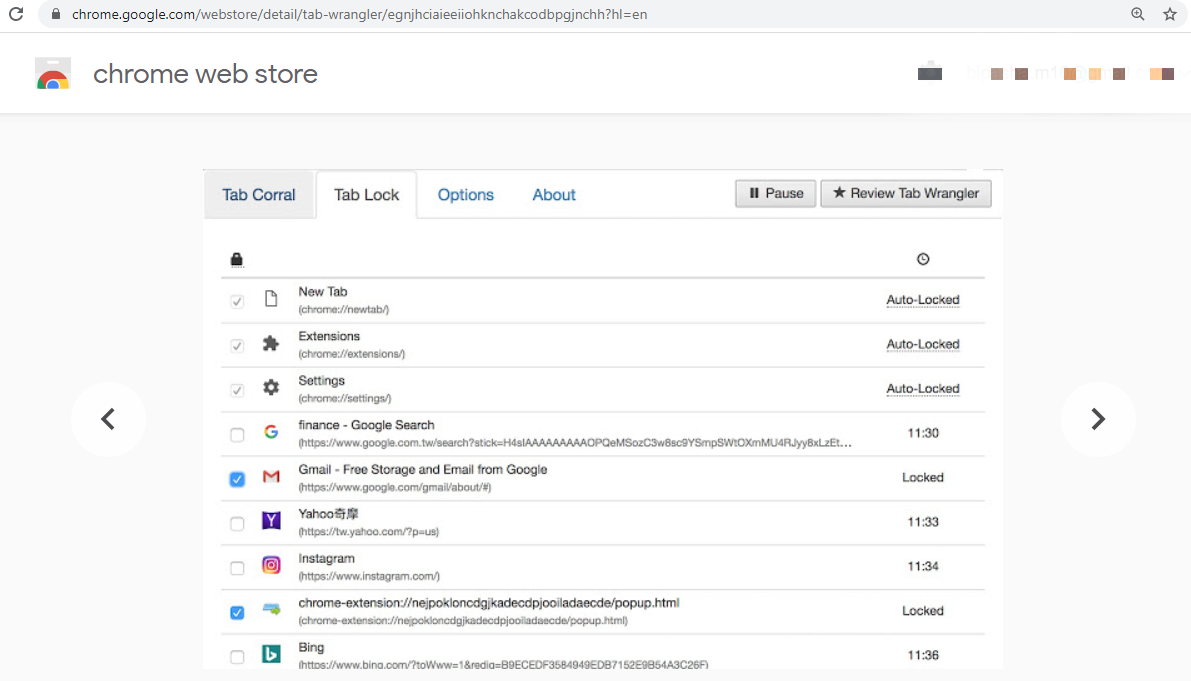
Task: Click the lock icon column header
Action: [237, 259]
